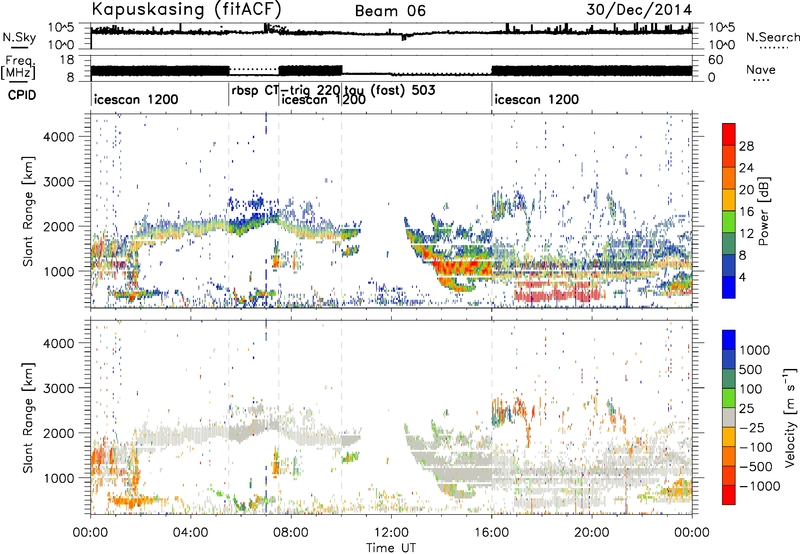This screenshot has width=800, height=554.
Task: Click the 20:00 time tick label
Action: click(x=591, y=533)
